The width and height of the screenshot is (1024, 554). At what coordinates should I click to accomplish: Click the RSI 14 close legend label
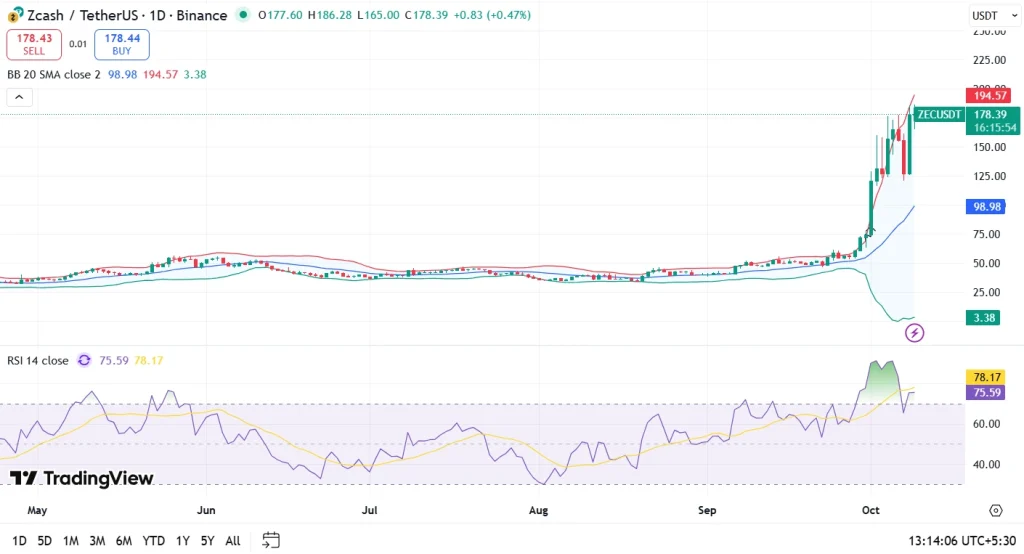39,361
